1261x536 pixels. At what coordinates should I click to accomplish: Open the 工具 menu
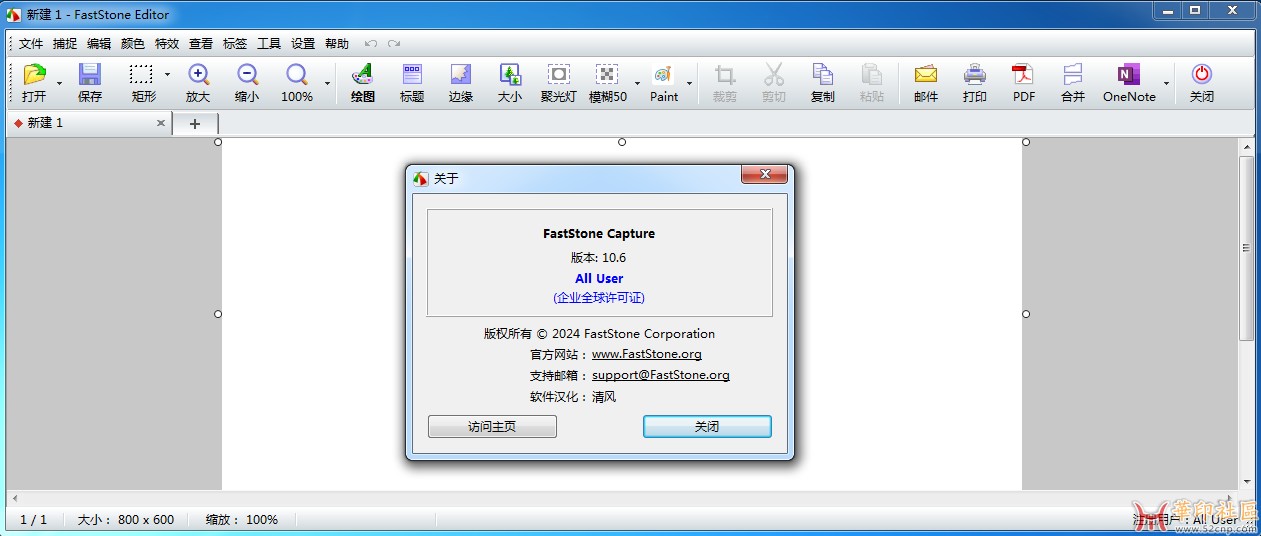click(x=269, y=44)
